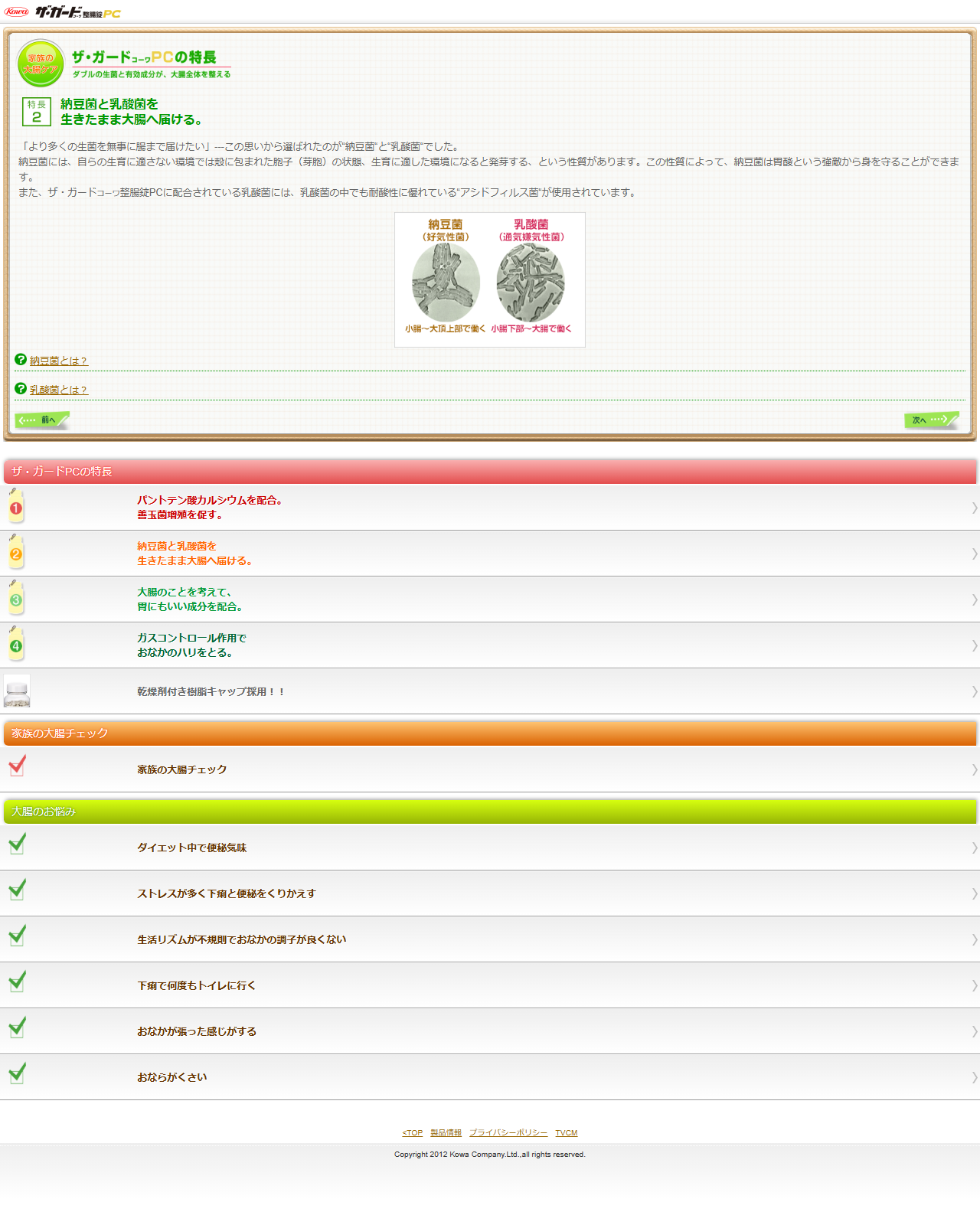The image size is (980, 1225).
Task: Click red checkmark beside 家族の大腸チェック
Action: point(17,766)
